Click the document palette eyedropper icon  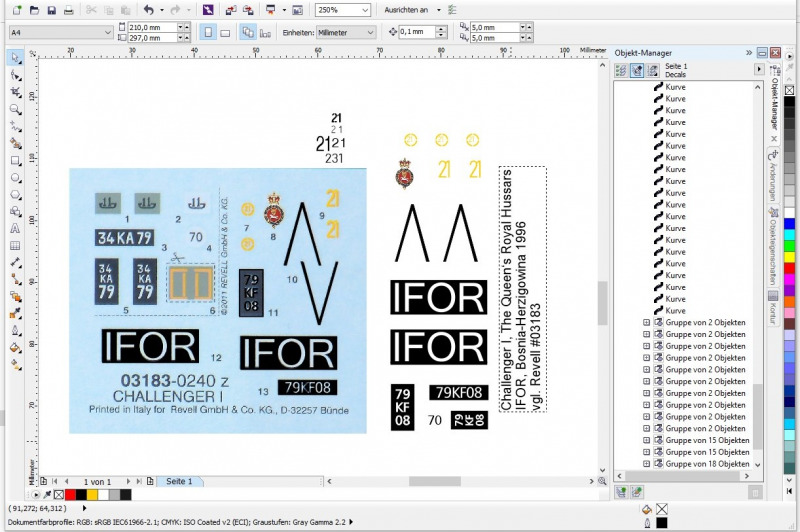[x=47, y=494]
